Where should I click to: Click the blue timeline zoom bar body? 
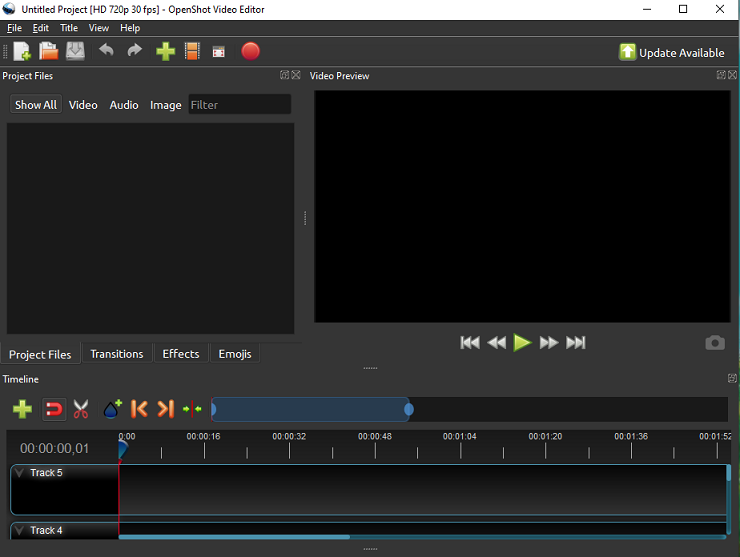(311, 409)
